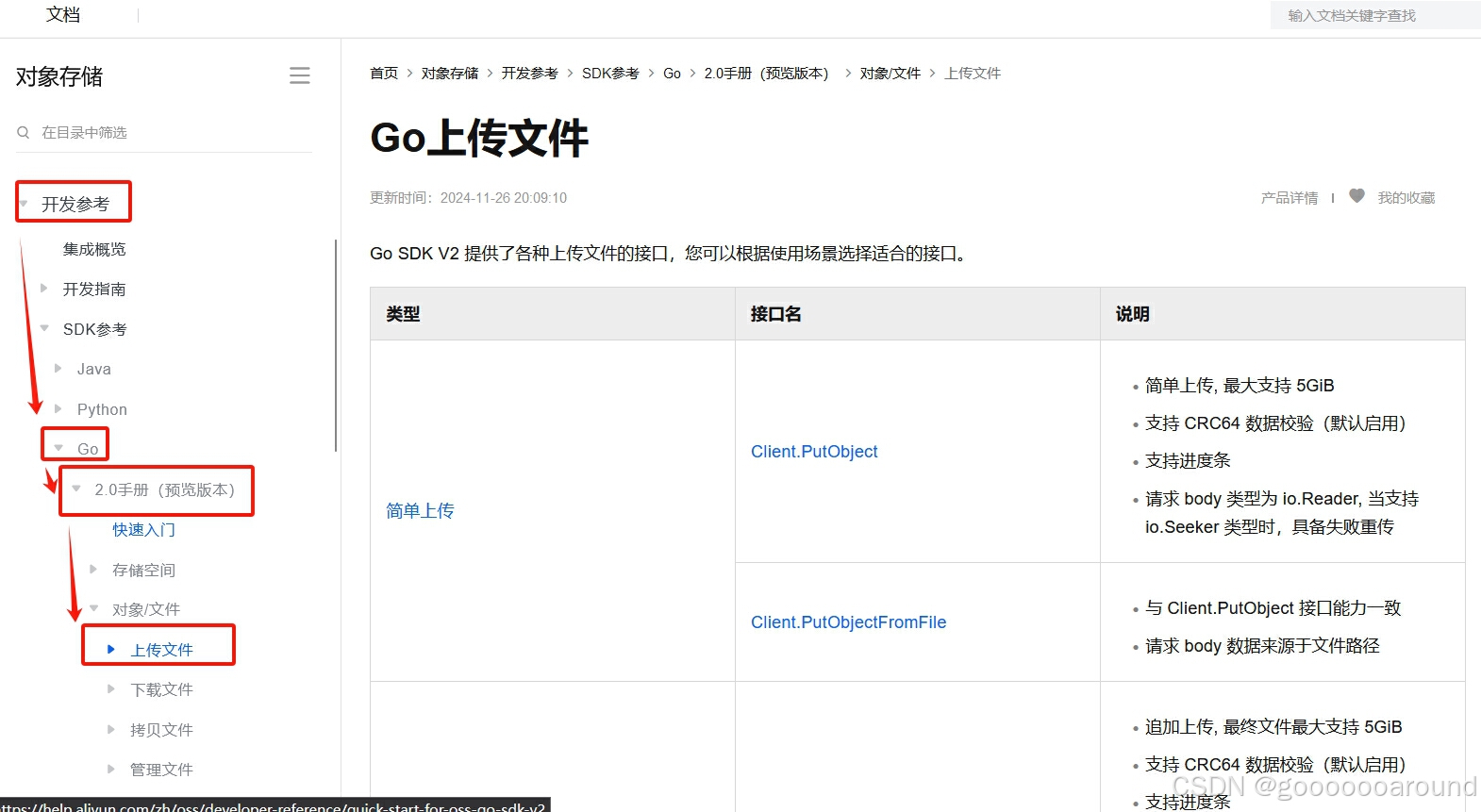Click the 更新时间 2024-11-26 timestamp text

point(469,197)
